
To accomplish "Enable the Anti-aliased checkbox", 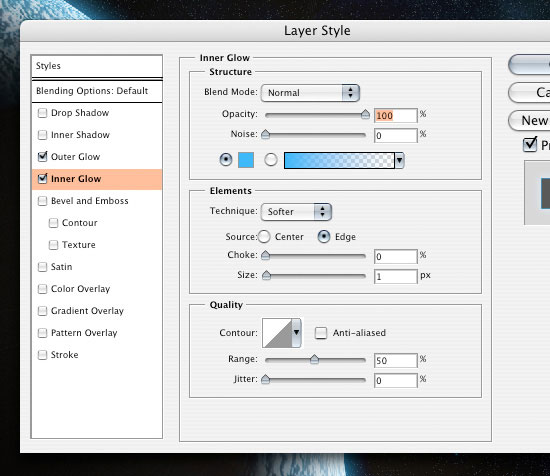I will tap(321, 333).
